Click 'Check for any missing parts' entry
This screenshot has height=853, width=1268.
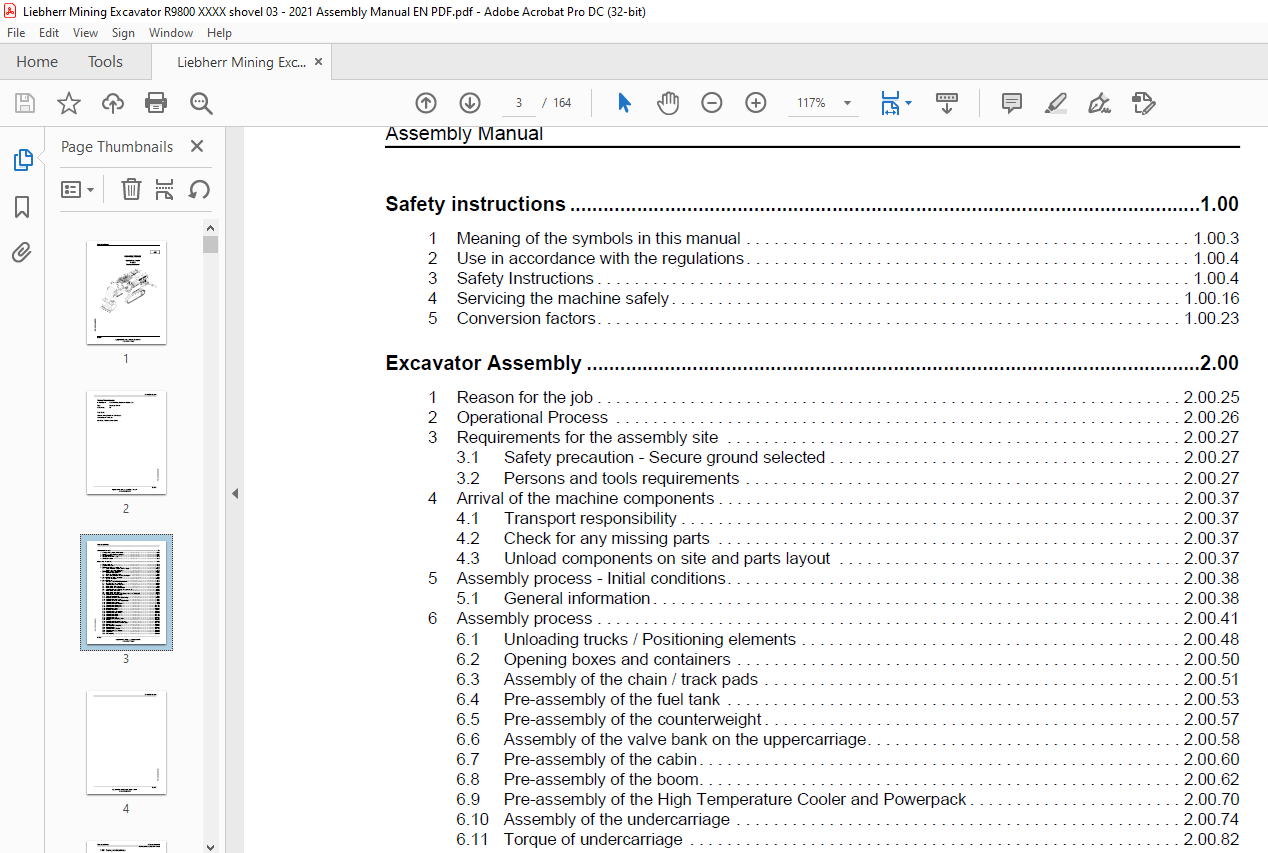[607, 538]
